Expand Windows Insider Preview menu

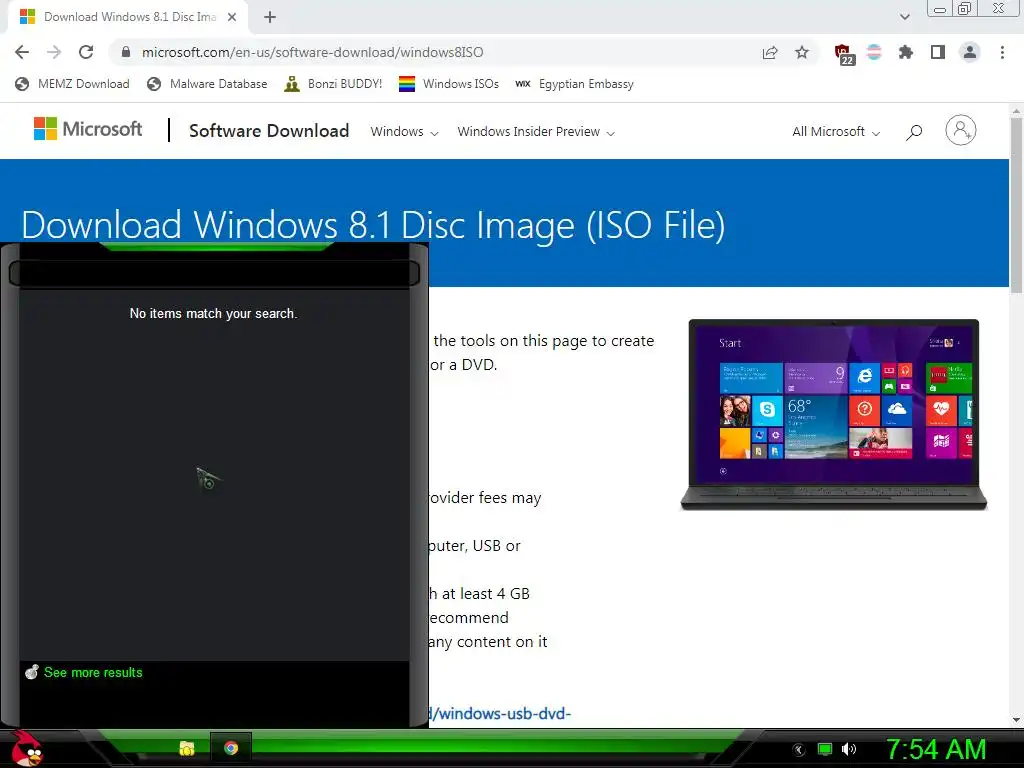[536, 132]
